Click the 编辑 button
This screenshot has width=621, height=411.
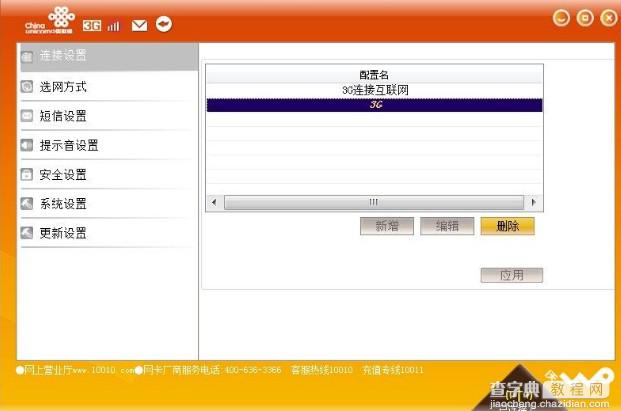[447, 226]
